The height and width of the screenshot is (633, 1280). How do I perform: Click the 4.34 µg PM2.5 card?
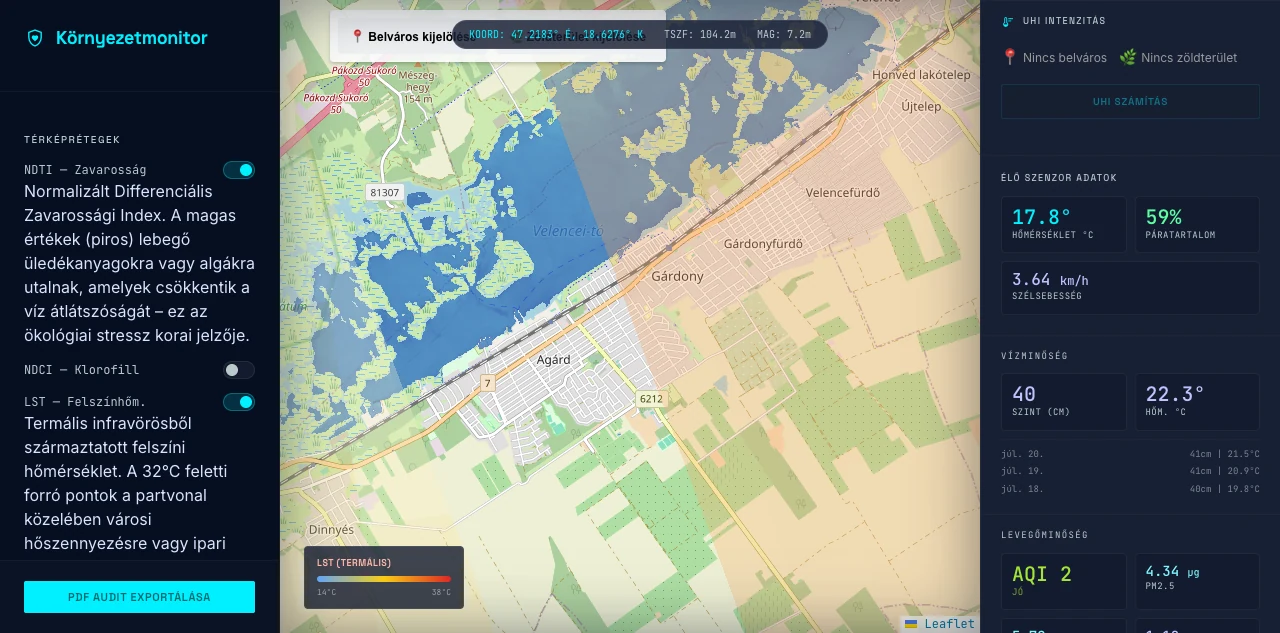(x=1197, y=581)
